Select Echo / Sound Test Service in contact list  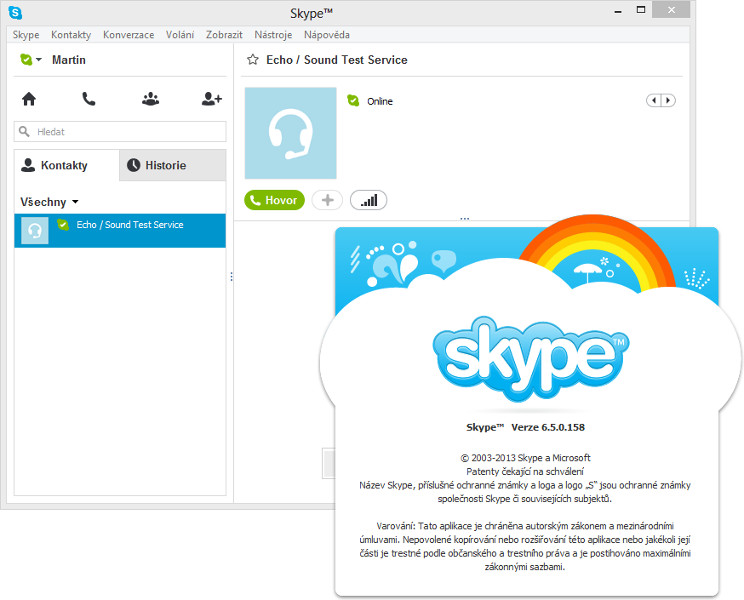tap(120, 231)
